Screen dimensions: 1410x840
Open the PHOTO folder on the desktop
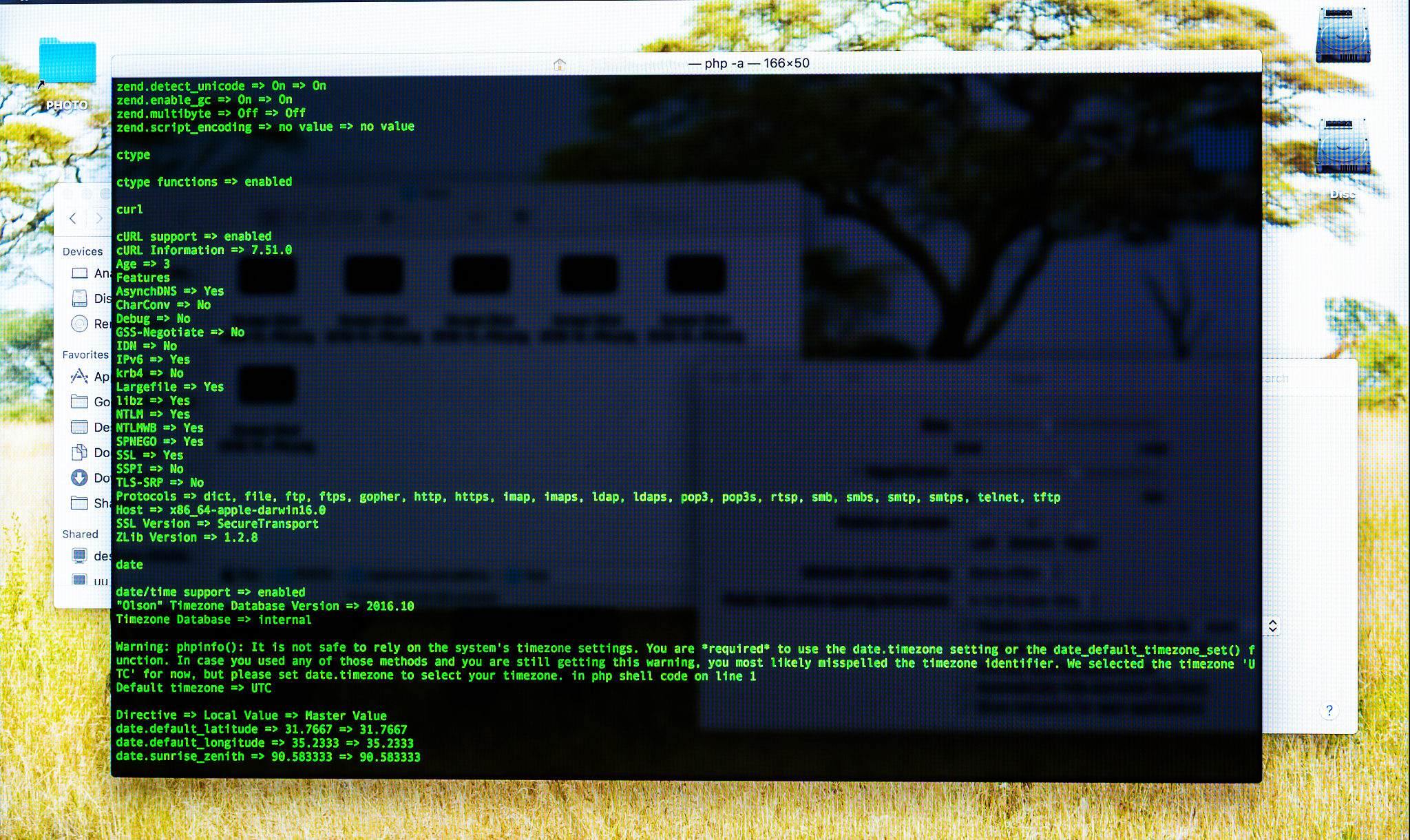click(67, 61)
